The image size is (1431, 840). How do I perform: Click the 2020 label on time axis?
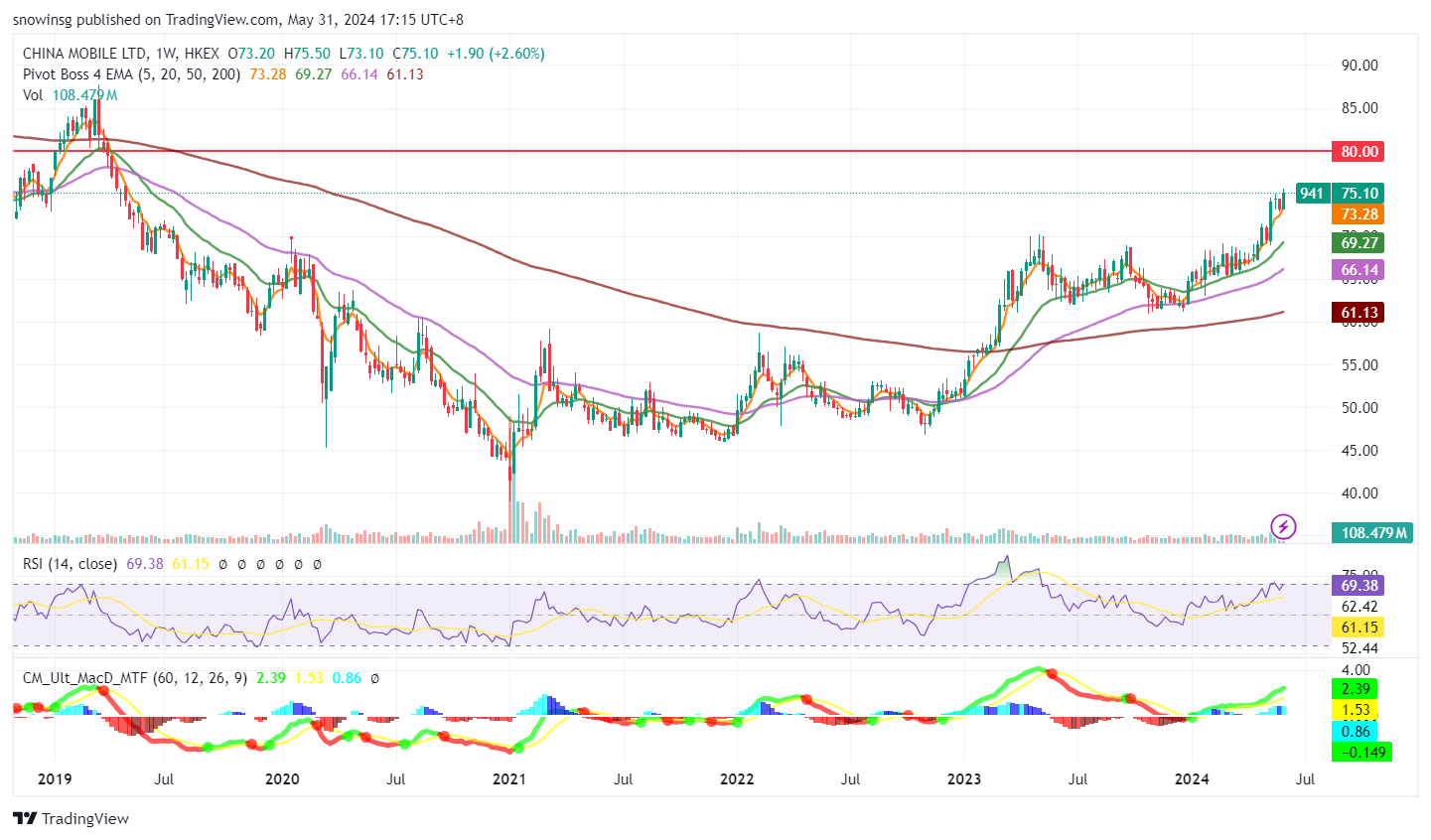point(283,779)
